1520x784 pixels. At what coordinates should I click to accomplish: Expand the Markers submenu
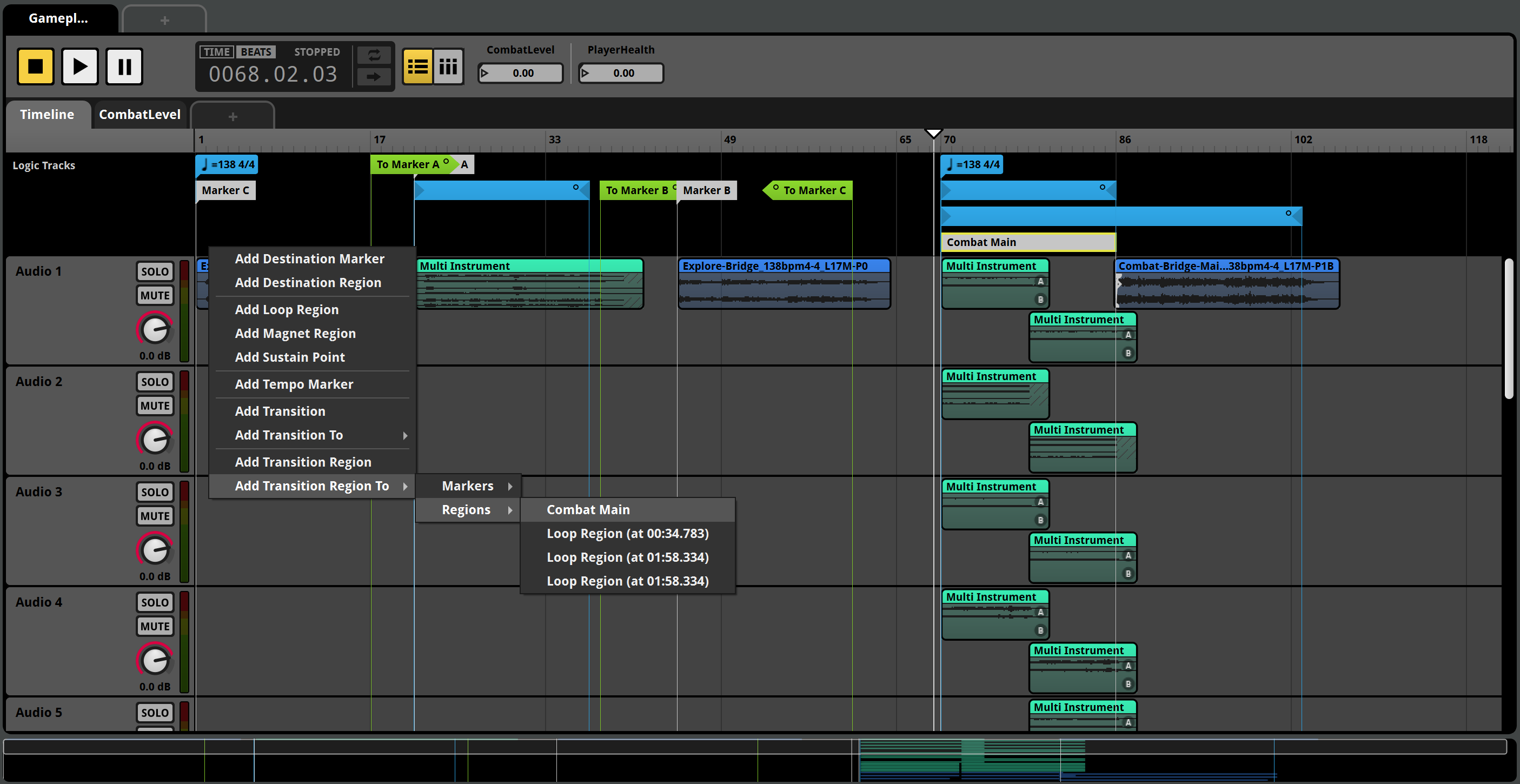tap(468, 486)
